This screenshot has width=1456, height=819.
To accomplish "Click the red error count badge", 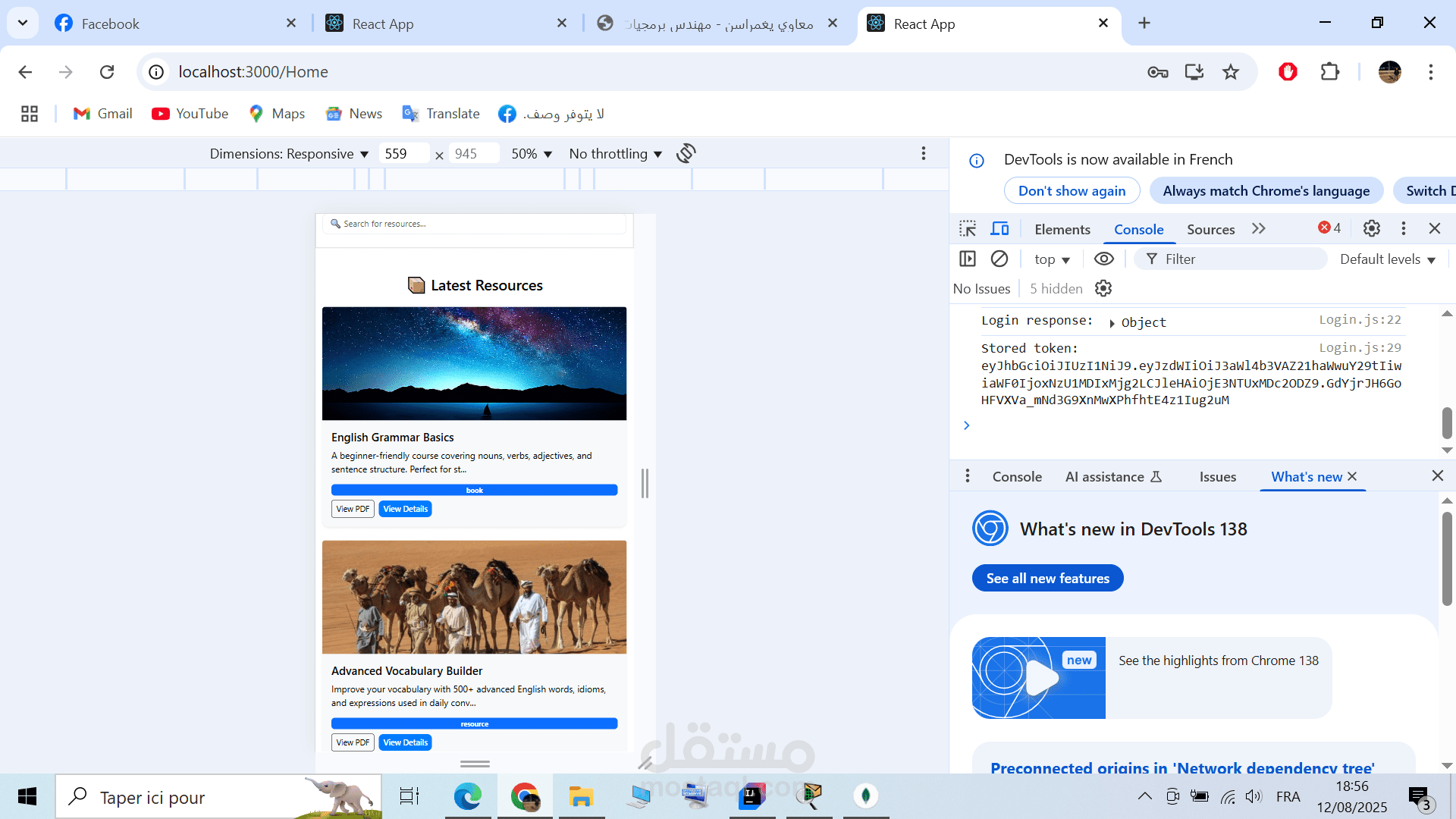I will (x=1329, y=228).
